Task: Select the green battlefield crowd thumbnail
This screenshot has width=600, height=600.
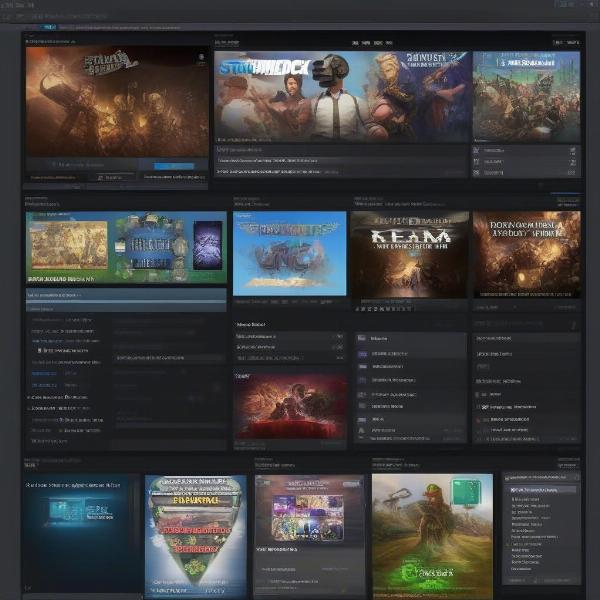Action: pos(527,97)
